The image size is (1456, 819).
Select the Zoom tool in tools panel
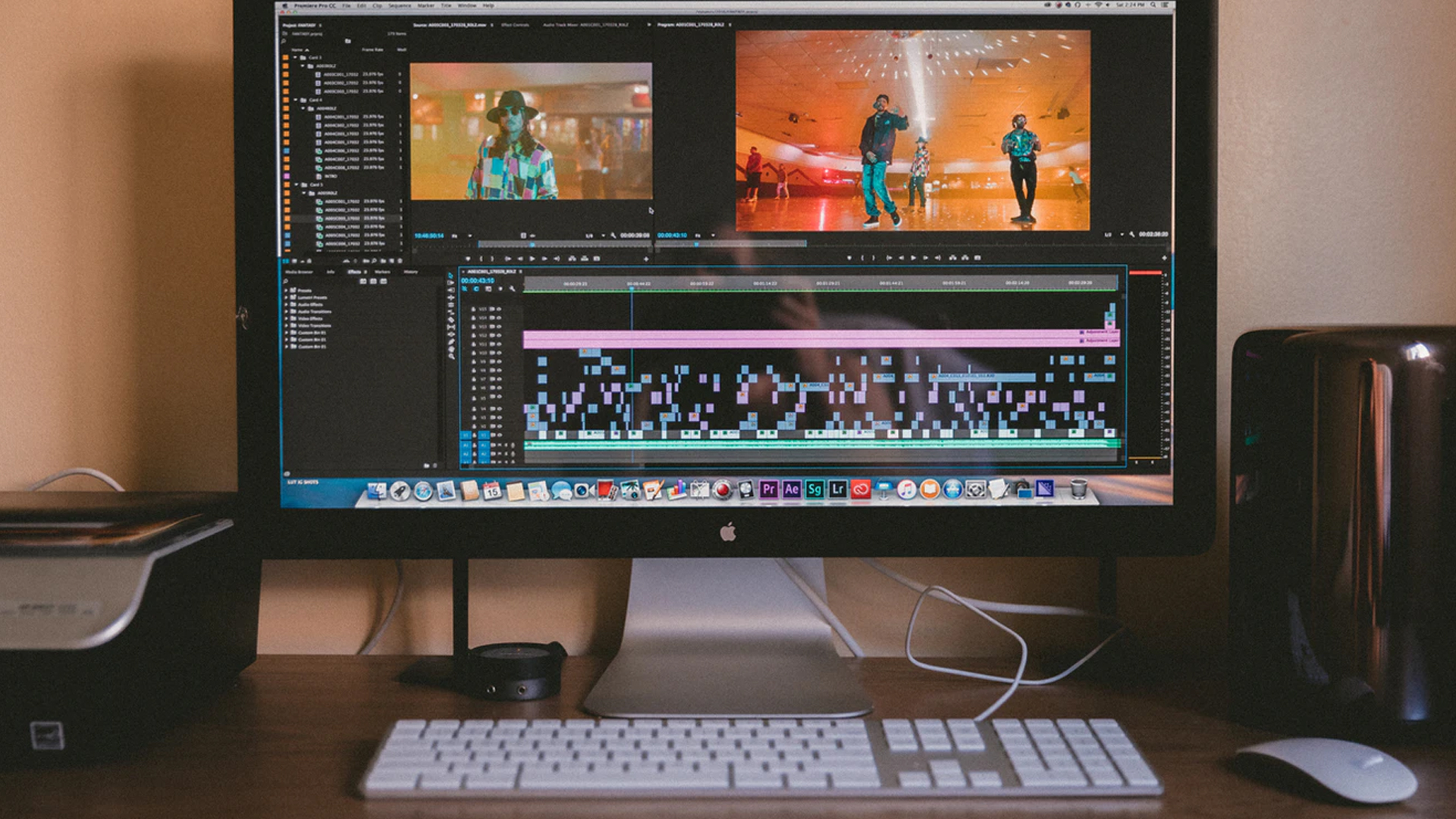(x=451, y=356)
